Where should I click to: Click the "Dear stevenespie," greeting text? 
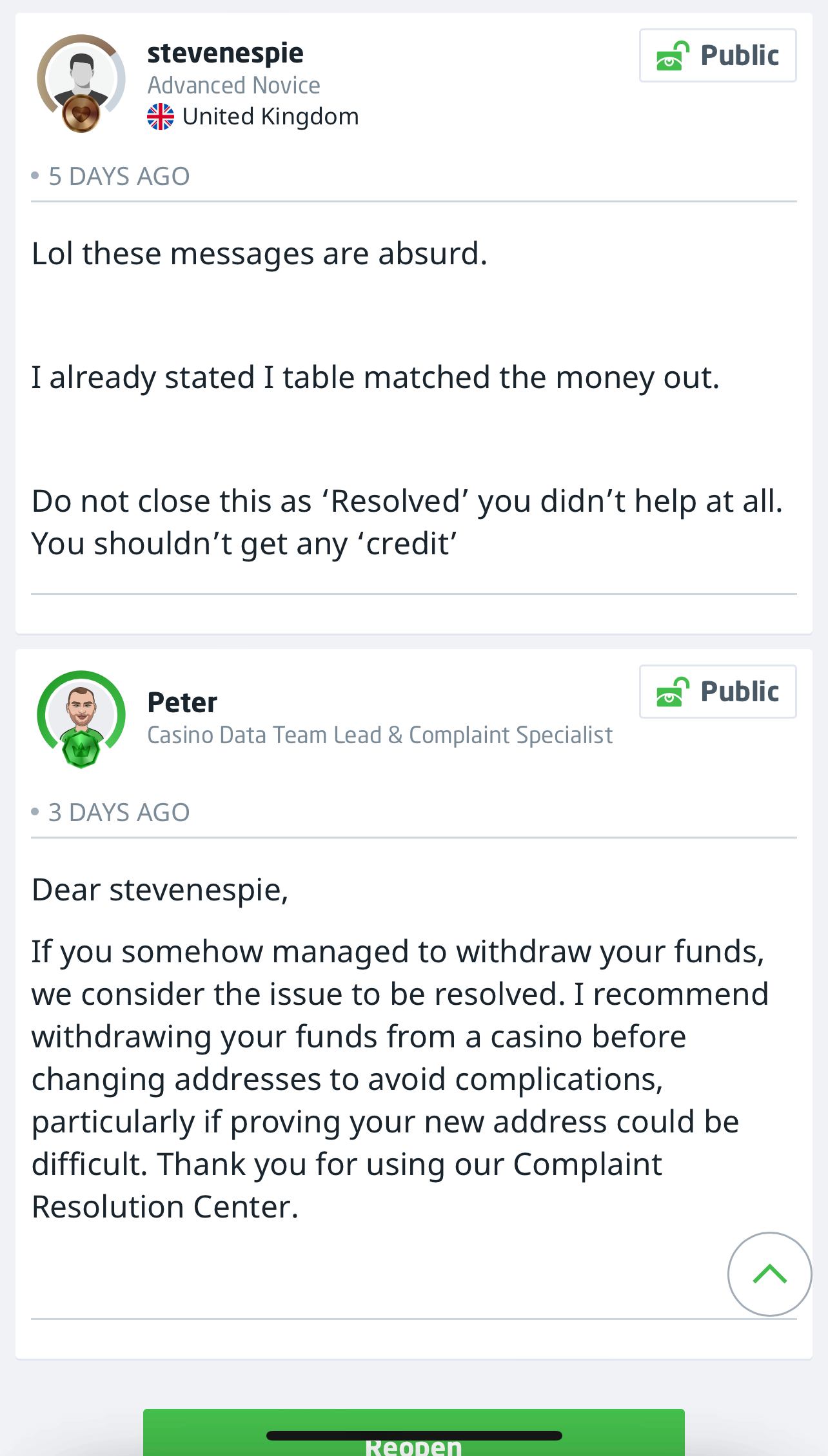pos(160,890)
